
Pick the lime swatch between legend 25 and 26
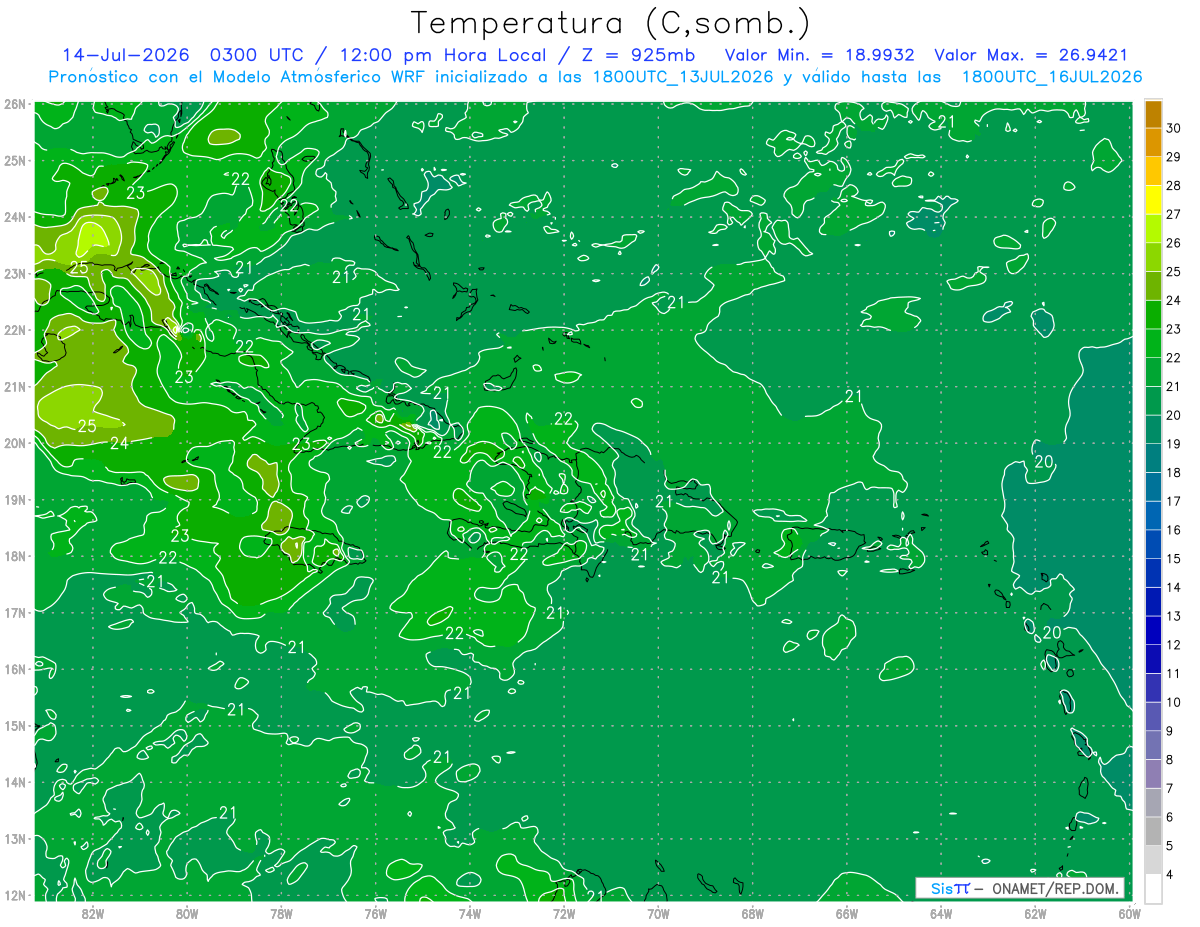click(x=1153, y=257)
